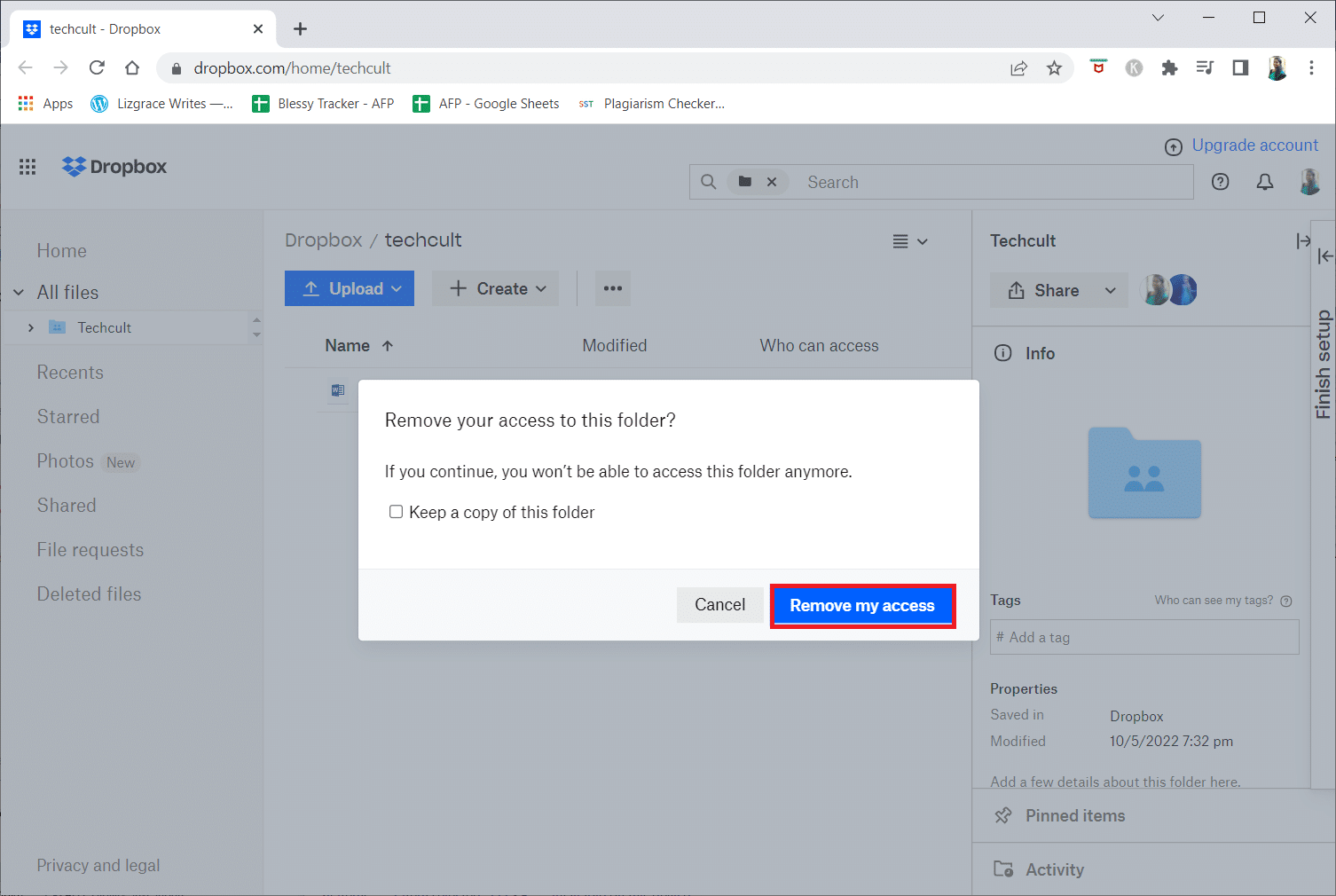This screenshot has width=1336, height=896.
Task: Open Plagiarism Checker bookmark
Action: [652, 104]
